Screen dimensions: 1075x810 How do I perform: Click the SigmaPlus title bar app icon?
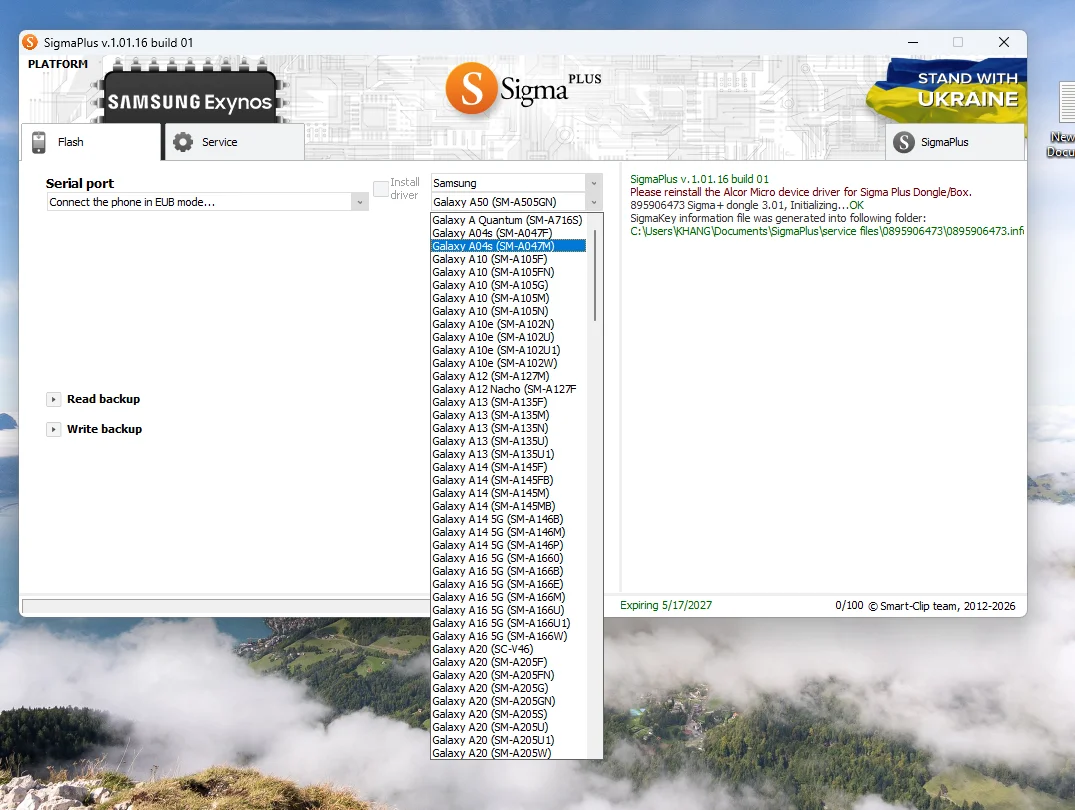(30, 43)
